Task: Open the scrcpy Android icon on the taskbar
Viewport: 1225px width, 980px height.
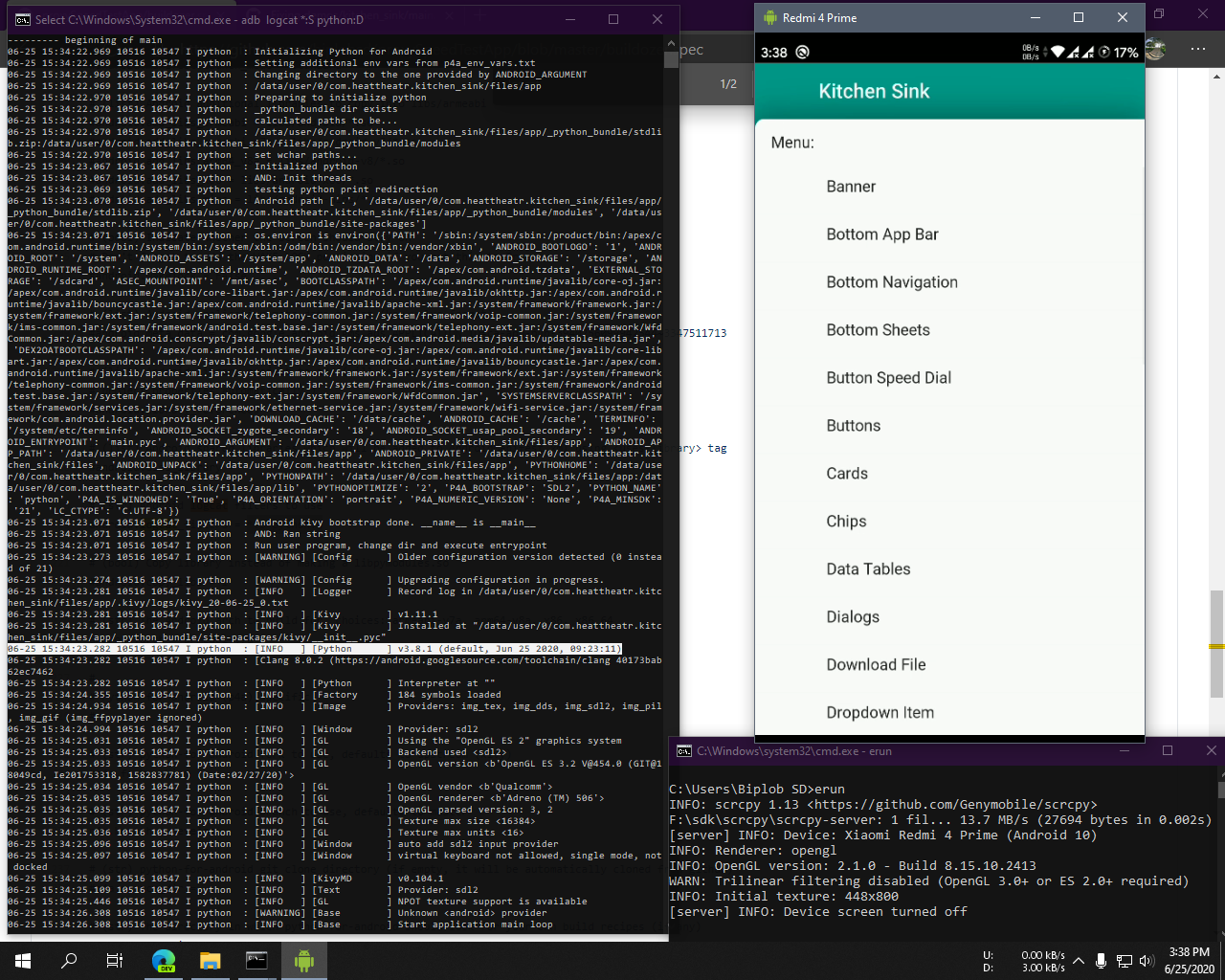Action: tap(303, 958)
